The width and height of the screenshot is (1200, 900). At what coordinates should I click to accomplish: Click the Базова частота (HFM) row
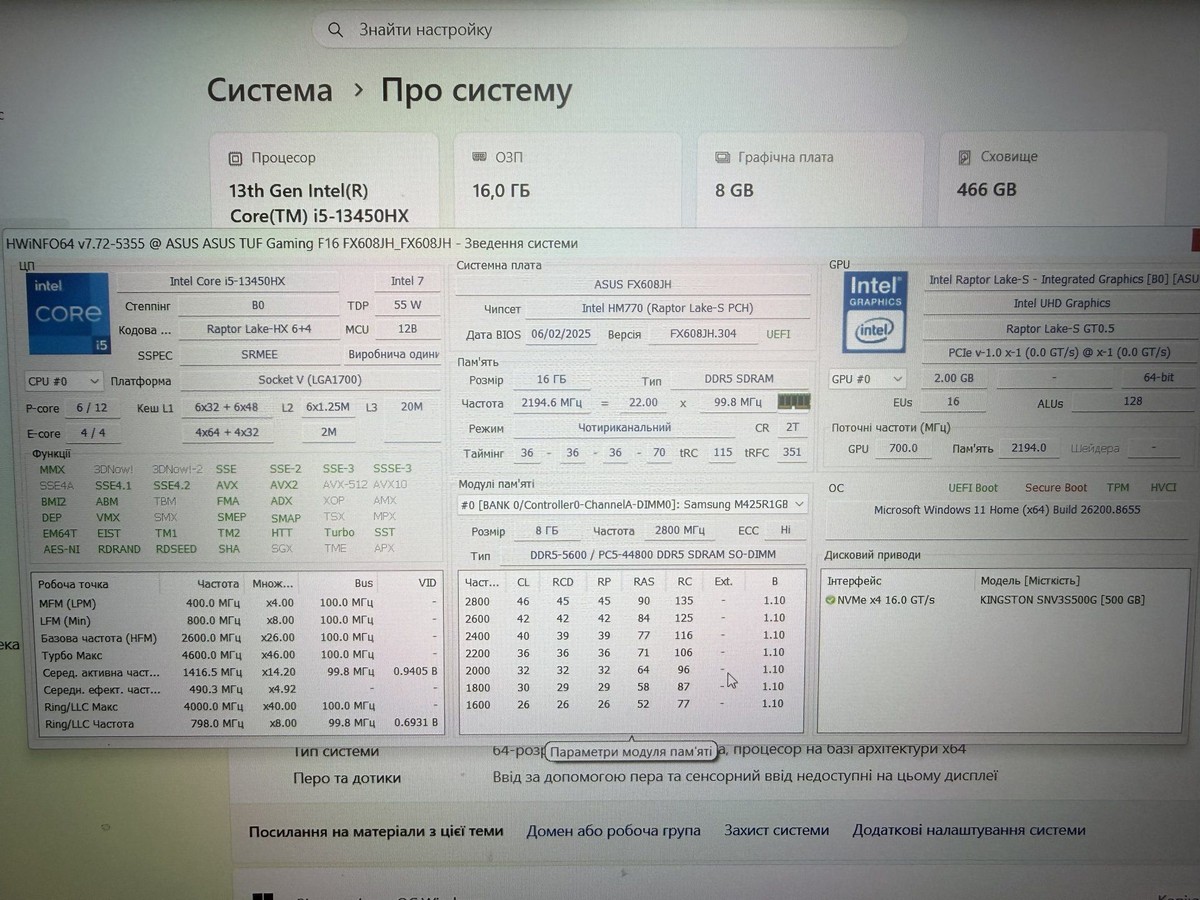pyautogui.click(x=238, y=638)
